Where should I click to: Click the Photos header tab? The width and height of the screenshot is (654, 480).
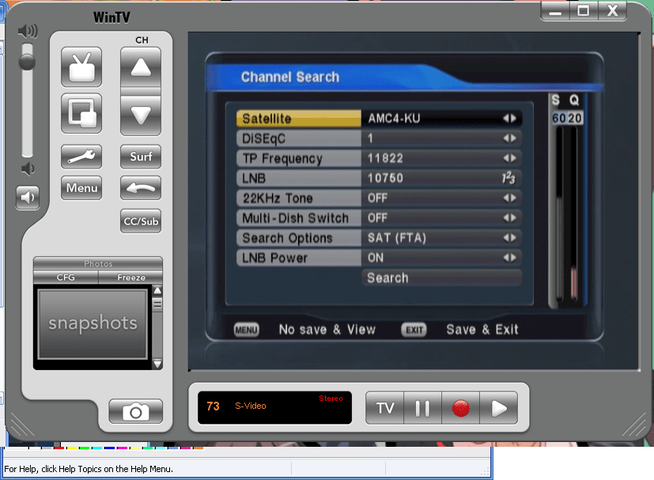coord(98,264)
